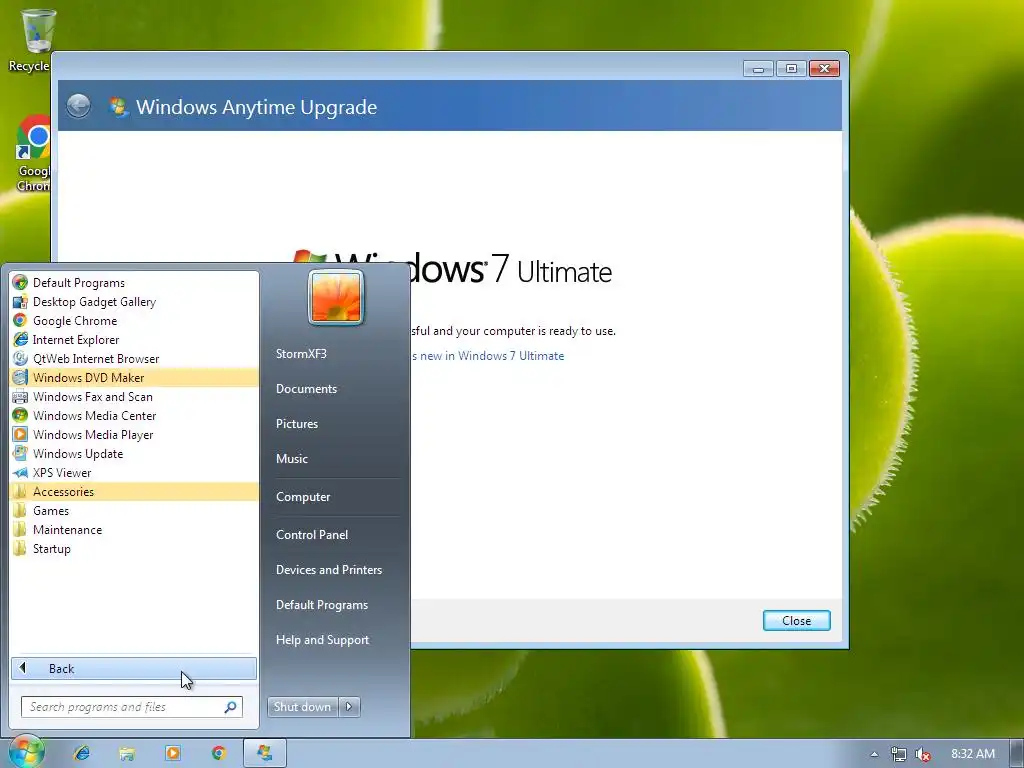Screen dimensions: 1024x768
Task: Open Pictures from Start menu
Action: point(297,424)
